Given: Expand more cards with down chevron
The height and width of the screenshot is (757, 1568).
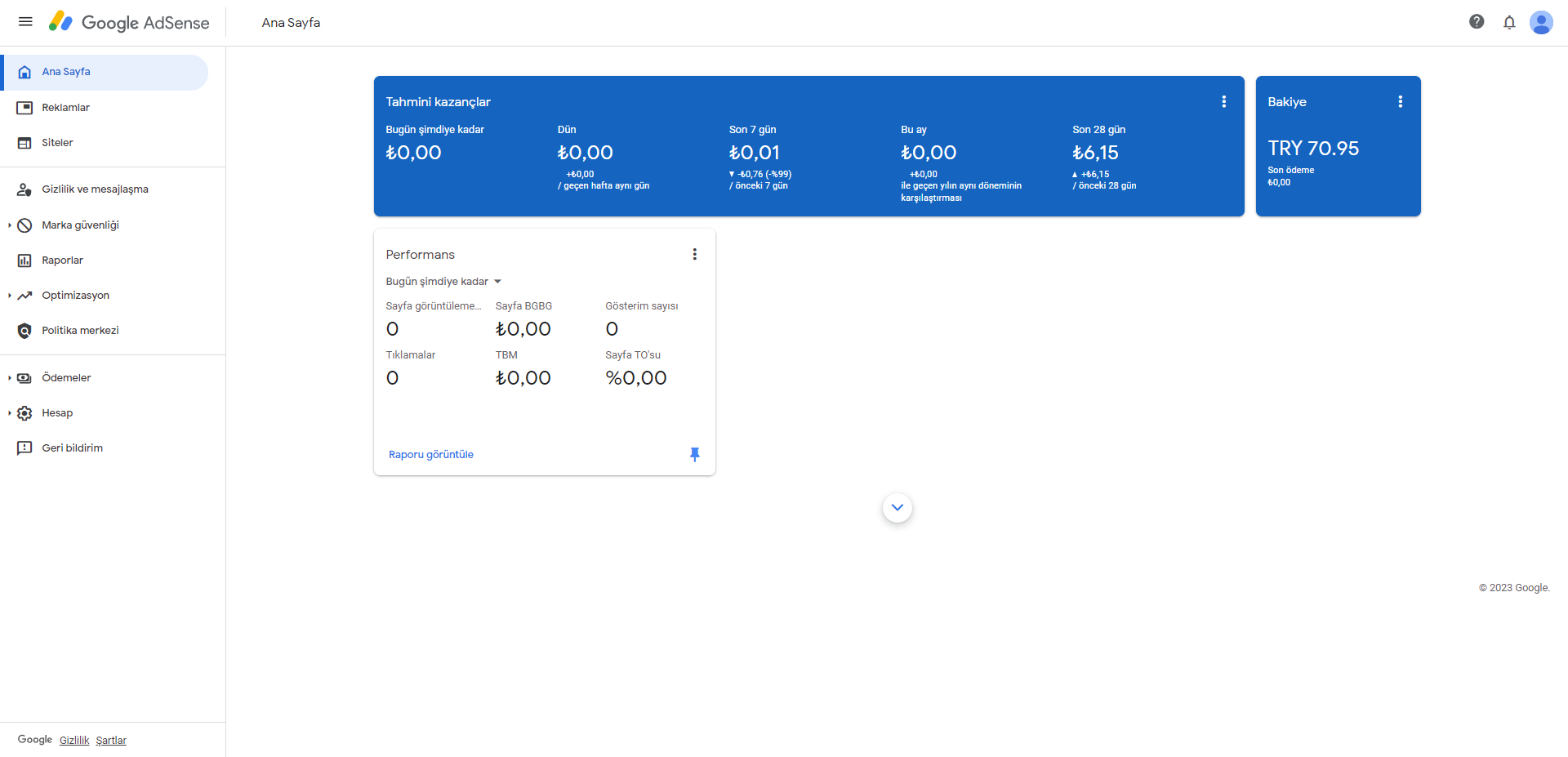Looking at the screenshot, I should click(897, 507).
